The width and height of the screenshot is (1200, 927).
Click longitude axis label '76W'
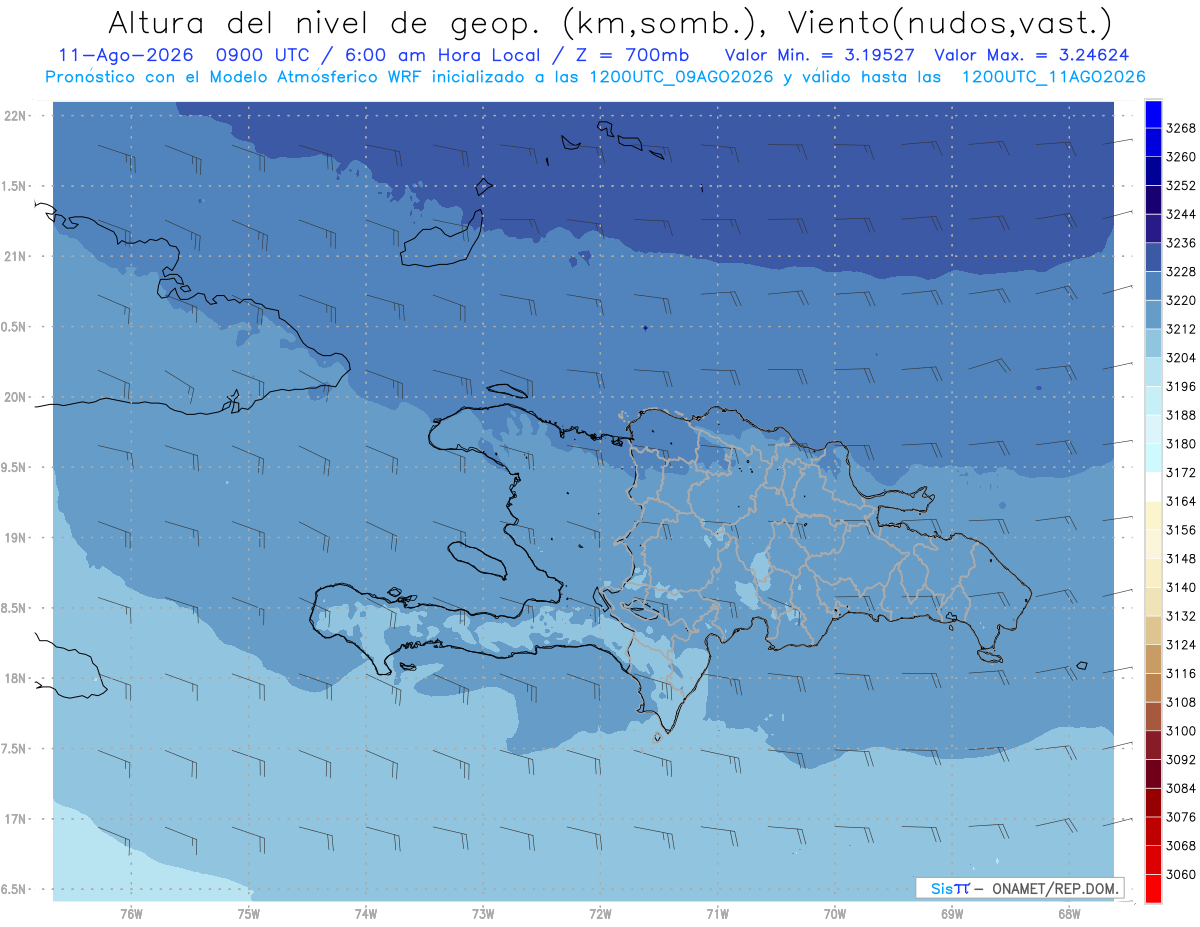click(131, 914)
